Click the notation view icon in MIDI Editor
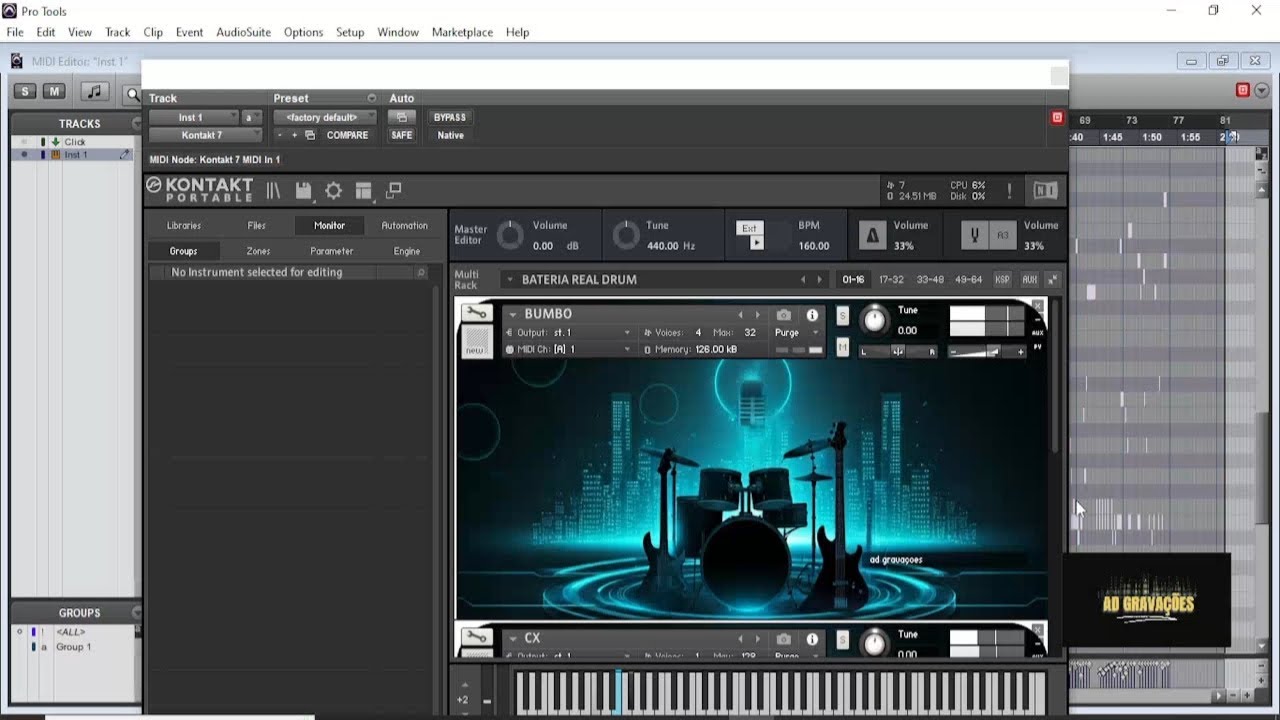This screenshot has width=1280, height=720. pyautogui.click(x=94, y=91)
